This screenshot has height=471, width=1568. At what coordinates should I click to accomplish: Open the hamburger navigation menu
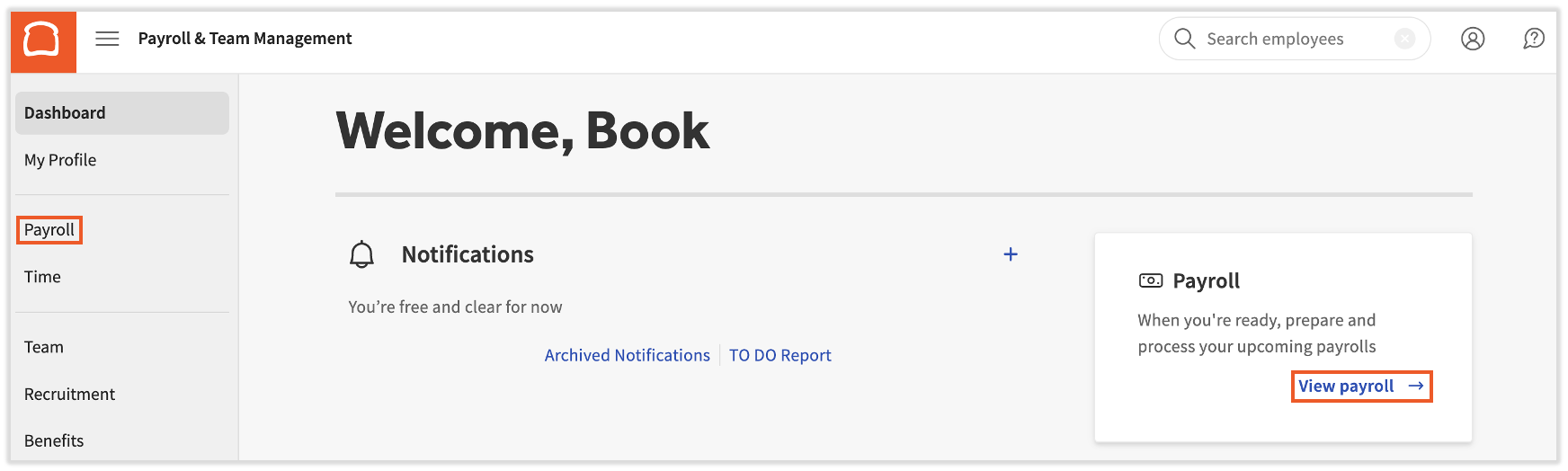[107, 39]
